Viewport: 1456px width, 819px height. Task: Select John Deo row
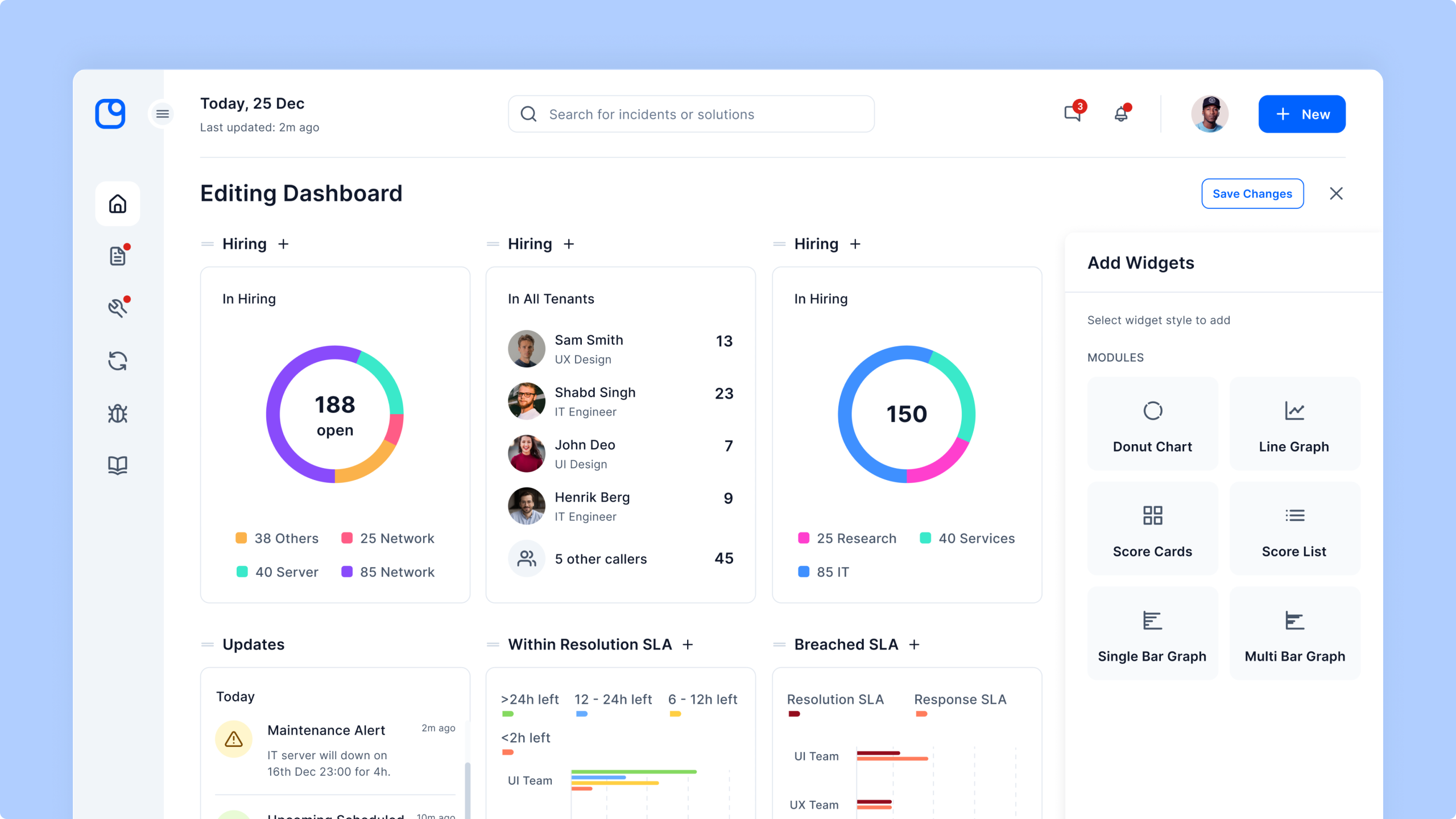click(621, 453)
